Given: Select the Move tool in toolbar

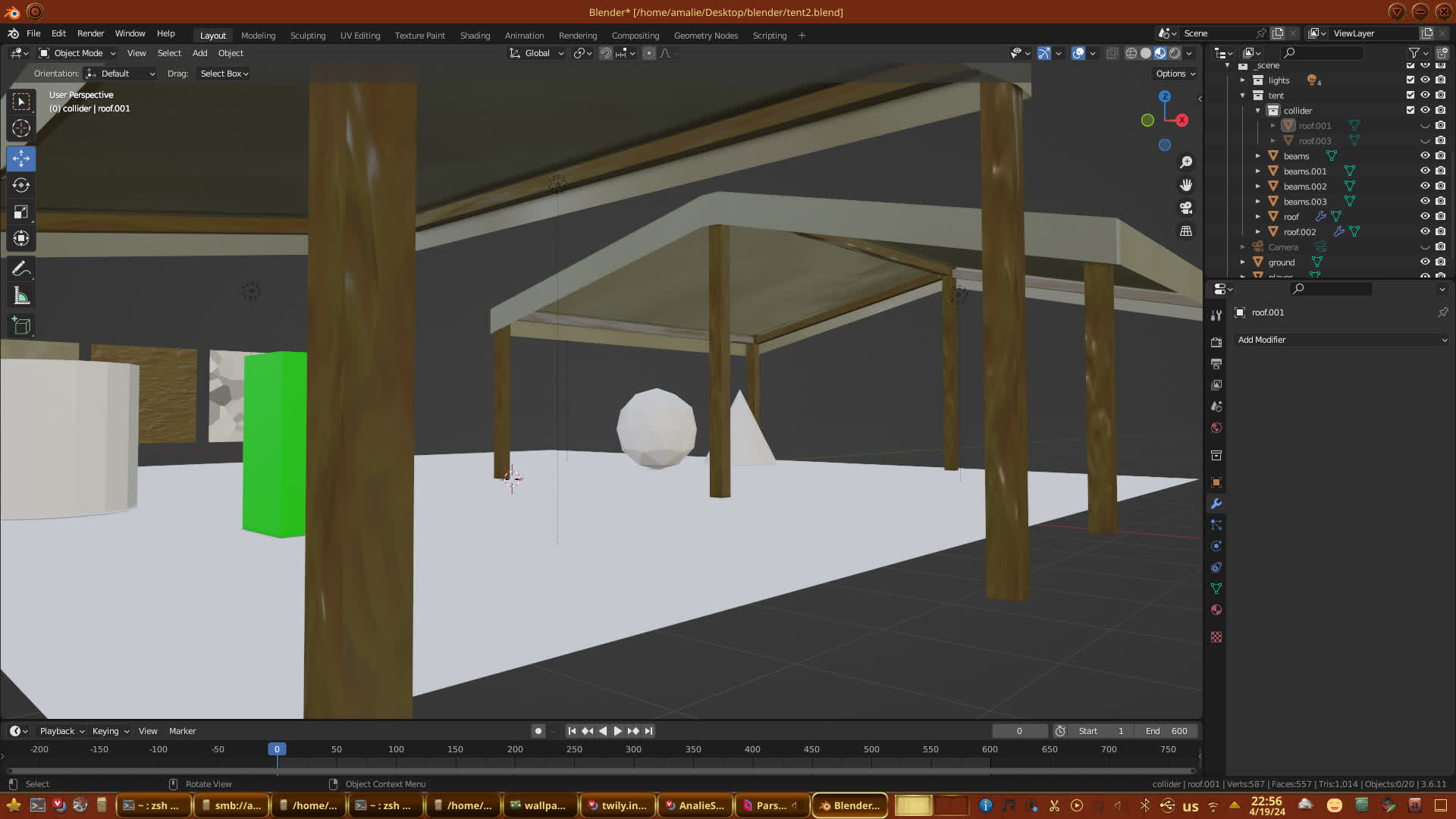Looking at the screenshot, I should coord(21,158).
